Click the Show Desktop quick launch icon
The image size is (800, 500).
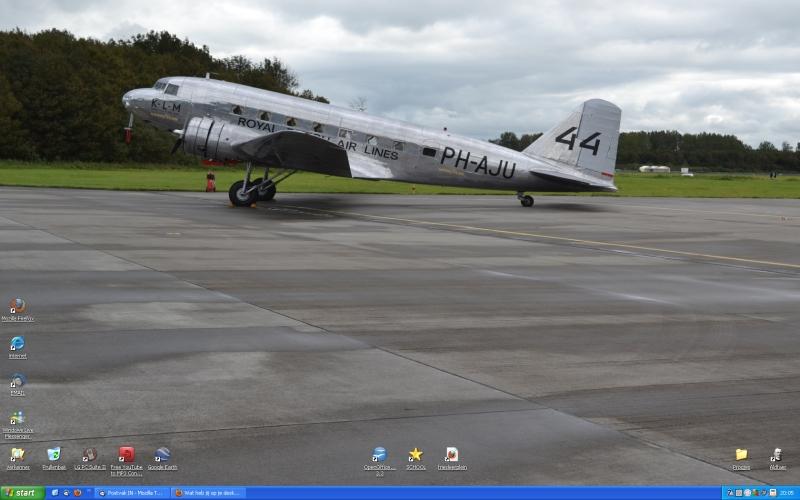coord(55,493)
